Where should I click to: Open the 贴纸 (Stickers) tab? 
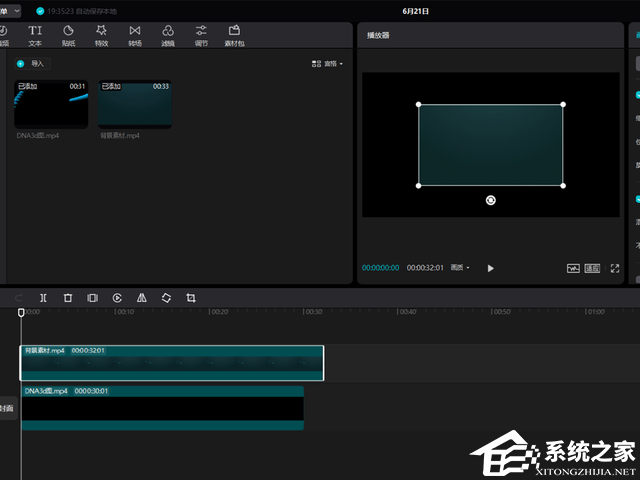click(x=68, y=35)
